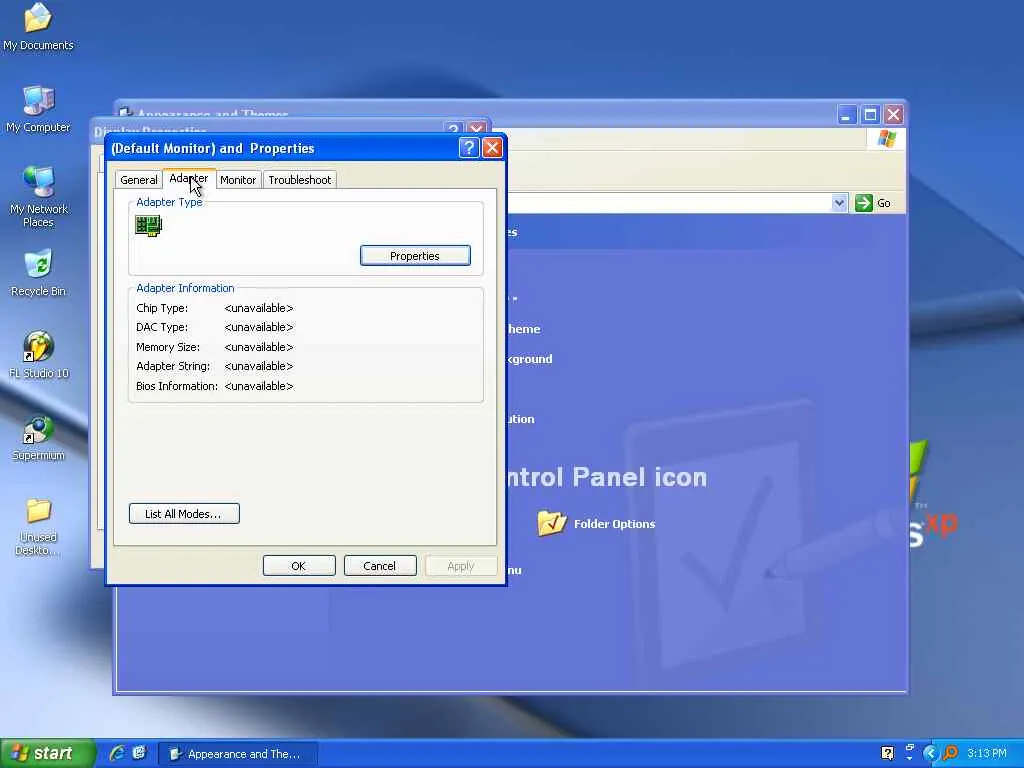Click the Go label in address bar
This screenshot has height=768, width=1024.
pyautogui.click(x=884, y=203)
